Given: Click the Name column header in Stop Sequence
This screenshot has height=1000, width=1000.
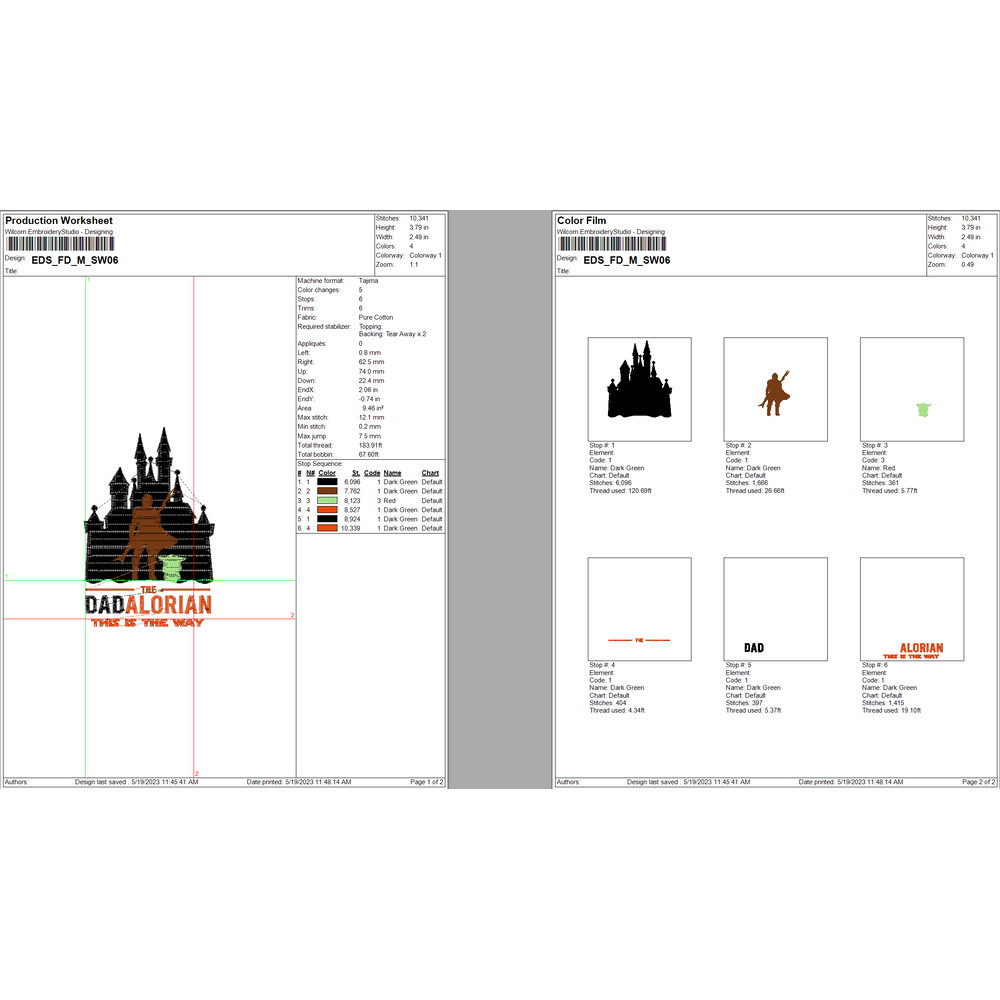Looking at the screenshot, I should 392,473.
